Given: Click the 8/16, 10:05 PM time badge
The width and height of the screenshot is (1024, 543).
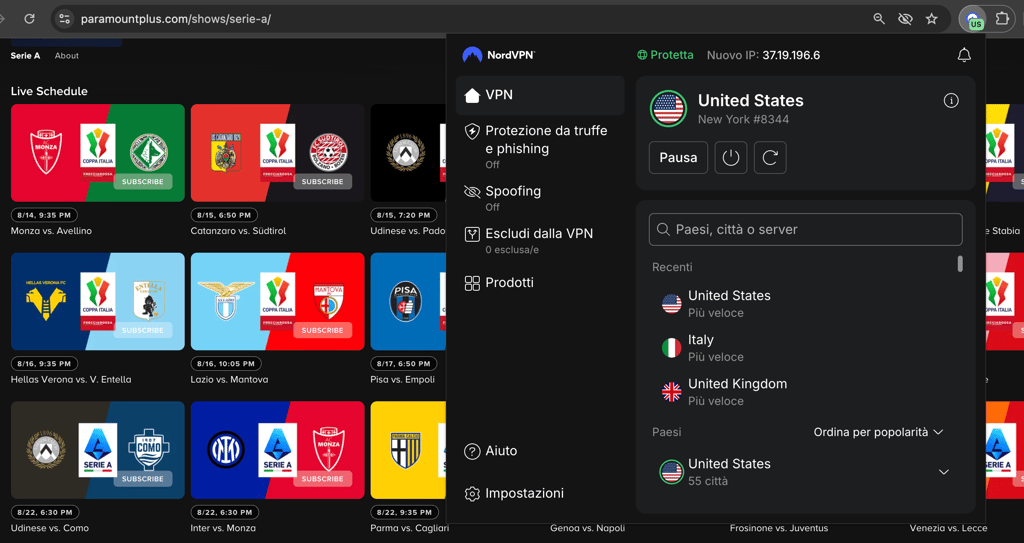Looking at the screenshot, I should (226, 363).
